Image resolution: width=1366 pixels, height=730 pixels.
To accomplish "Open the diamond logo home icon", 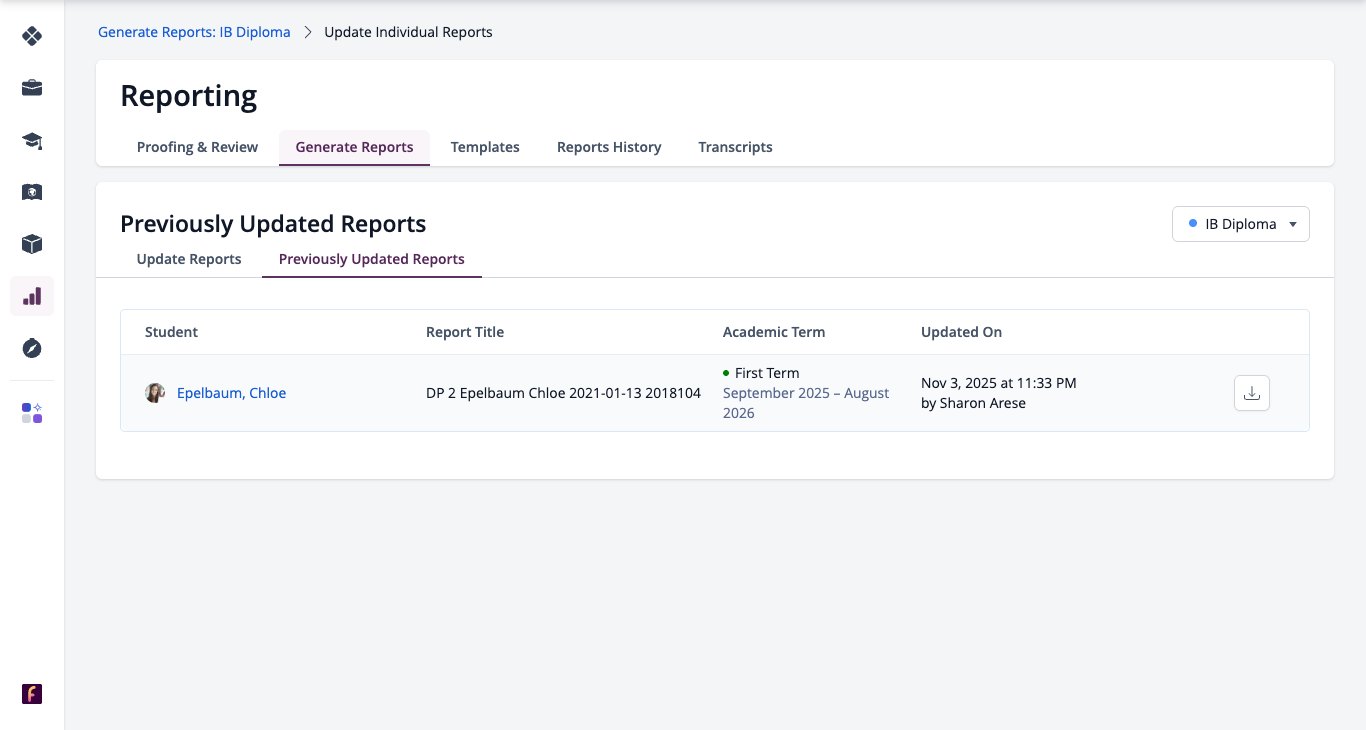I will (32, 36).
